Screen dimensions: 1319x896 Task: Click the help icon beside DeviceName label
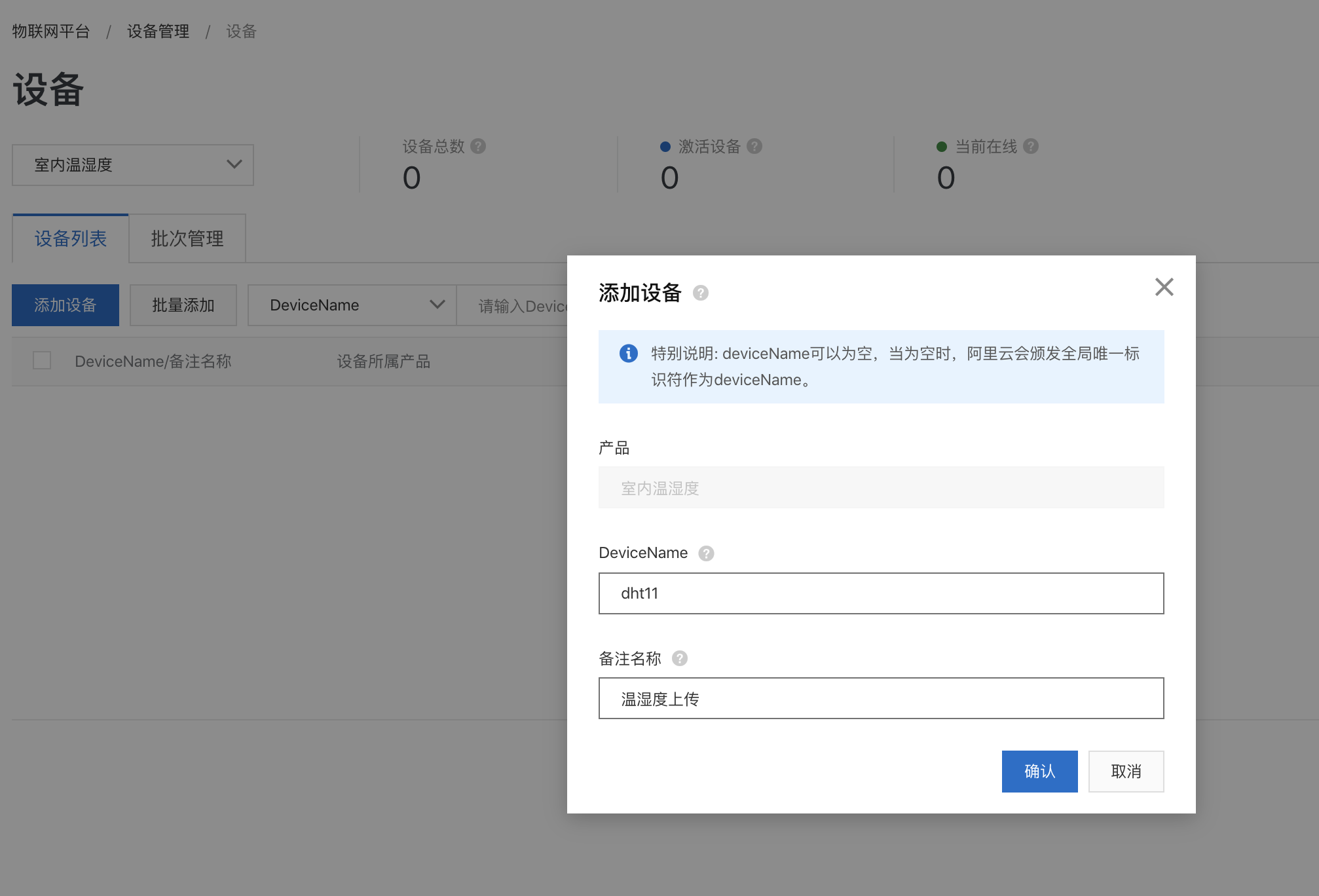click(x=706, y=553)
